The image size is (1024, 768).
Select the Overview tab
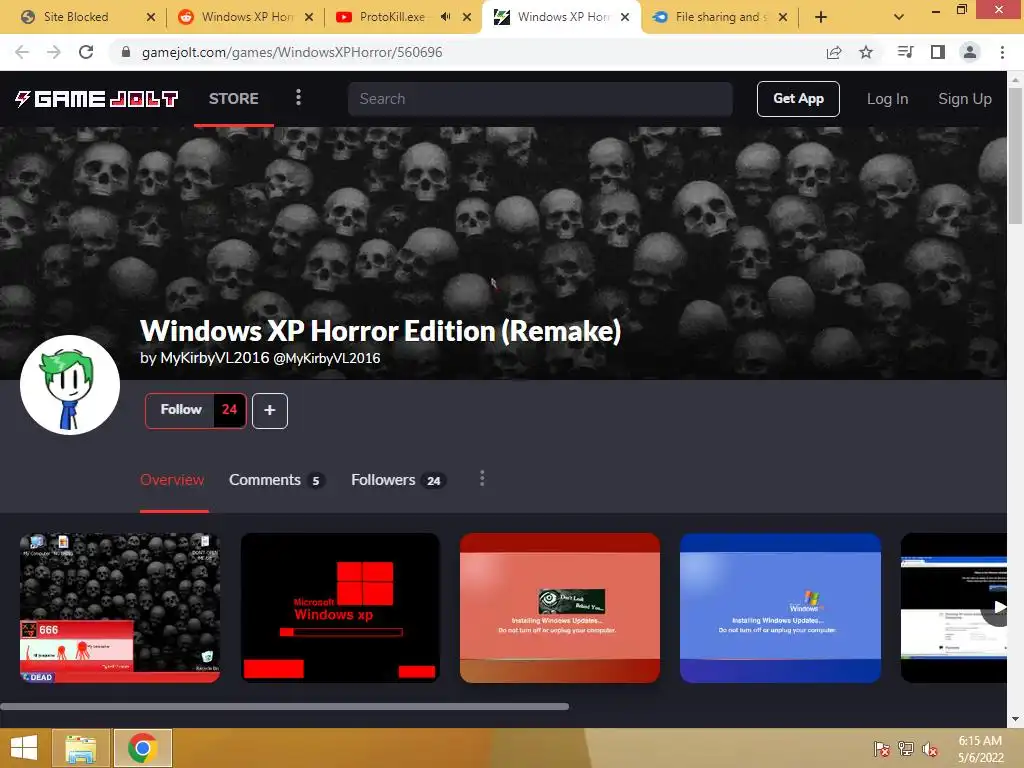click(172, 480)
